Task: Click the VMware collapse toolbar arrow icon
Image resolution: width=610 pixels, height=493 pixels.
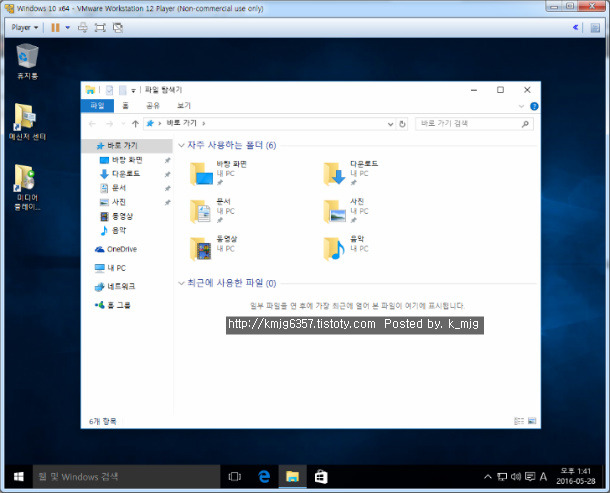Action: point(575,27)
